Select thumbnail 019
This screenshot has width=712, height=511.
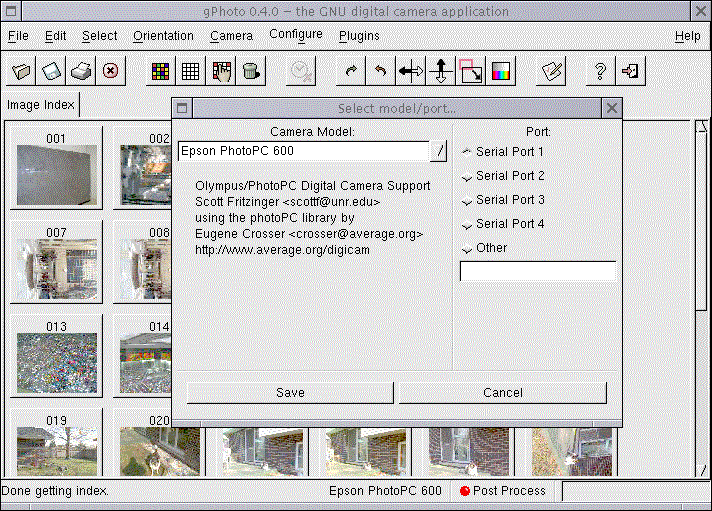pyautogui.click(x=56, y=443)
